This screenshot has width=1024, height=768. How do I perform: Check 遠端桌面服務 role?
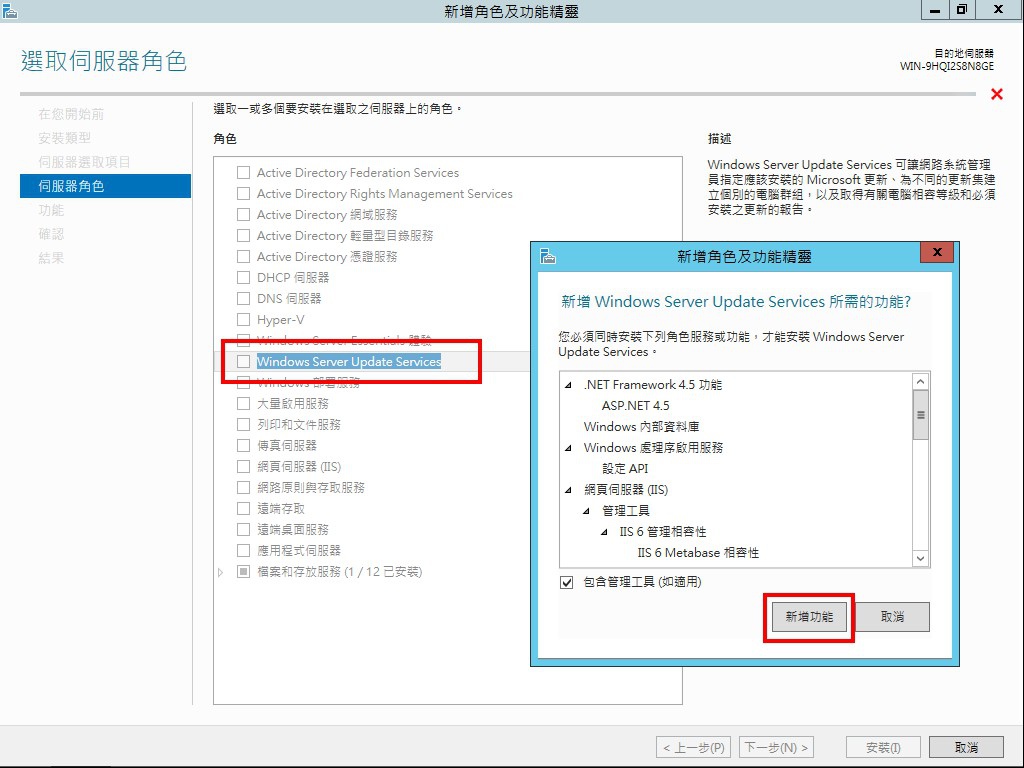pyautogui.click(x=244, y=529)
